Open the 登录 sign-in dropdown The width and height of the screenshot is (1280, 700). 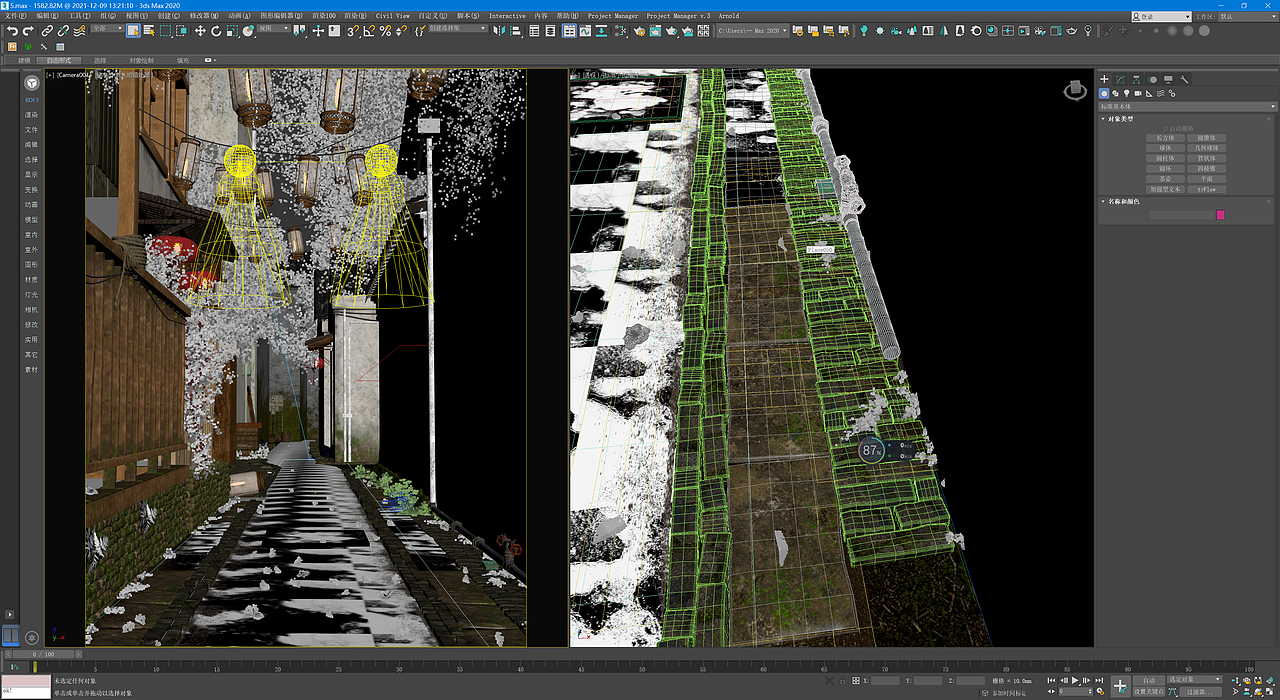[1162, 16]
